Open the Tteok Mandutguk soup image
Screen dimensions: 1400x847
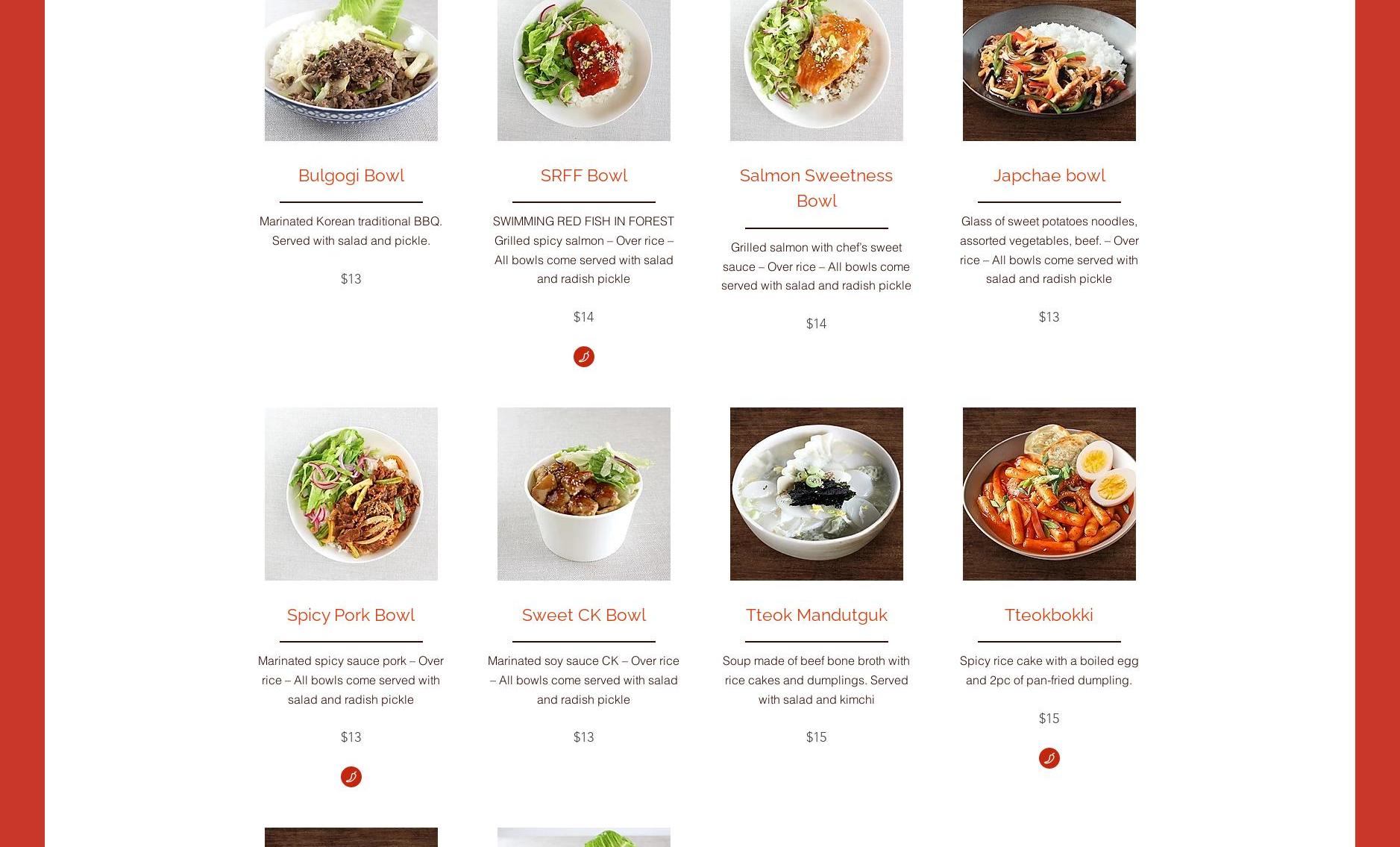[816, 494]
